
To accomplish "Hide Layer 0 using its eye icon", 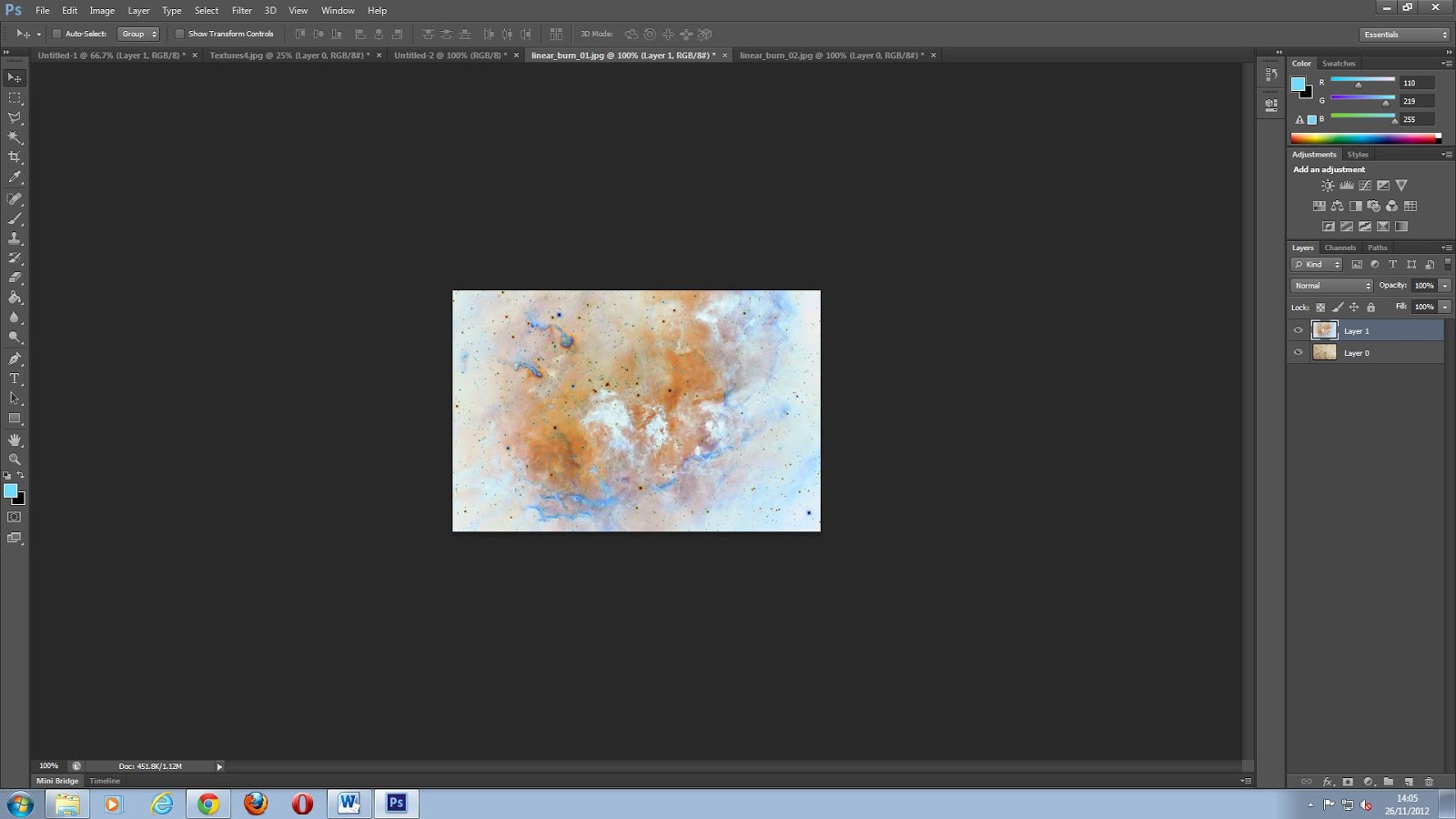I will (x=1298, y=352).
